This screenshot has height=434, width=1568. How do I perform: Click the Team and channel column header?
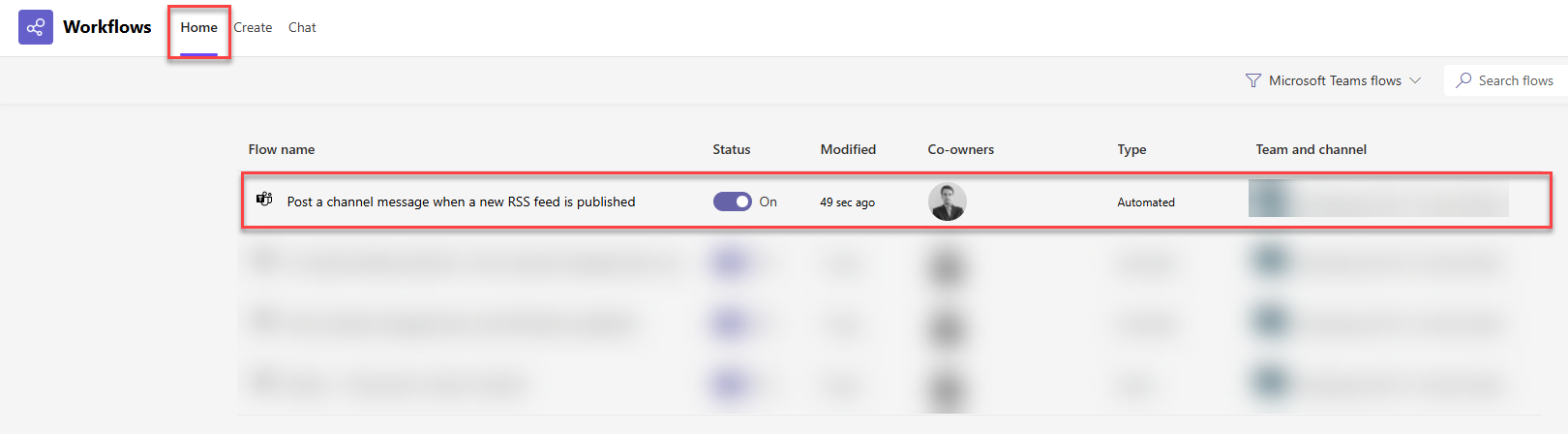(1311, 149)
